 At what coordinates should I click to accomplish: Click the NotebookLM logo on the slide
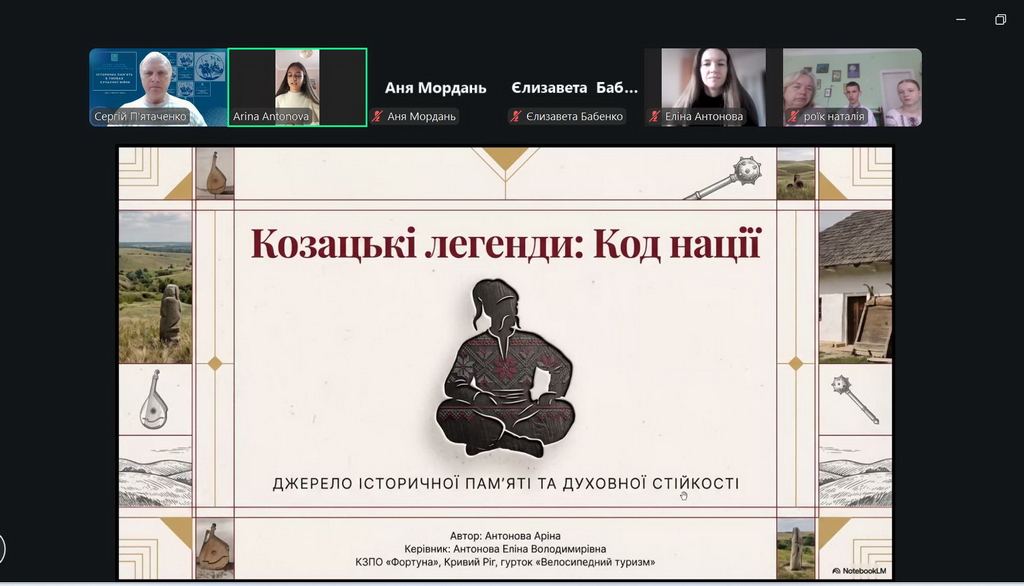point(859,571)
